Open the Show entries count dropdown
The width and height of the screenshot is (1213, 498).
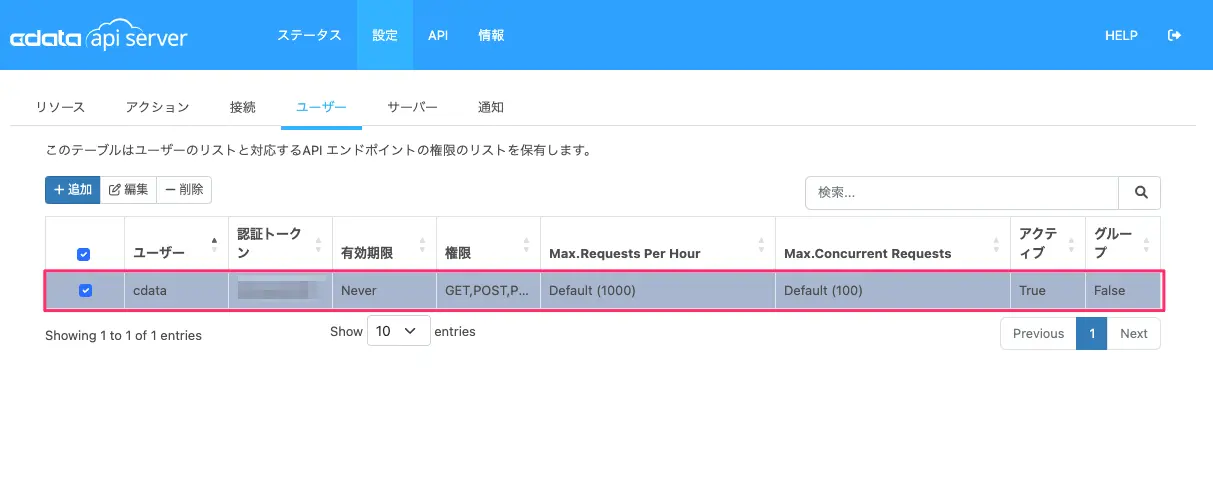399,332
